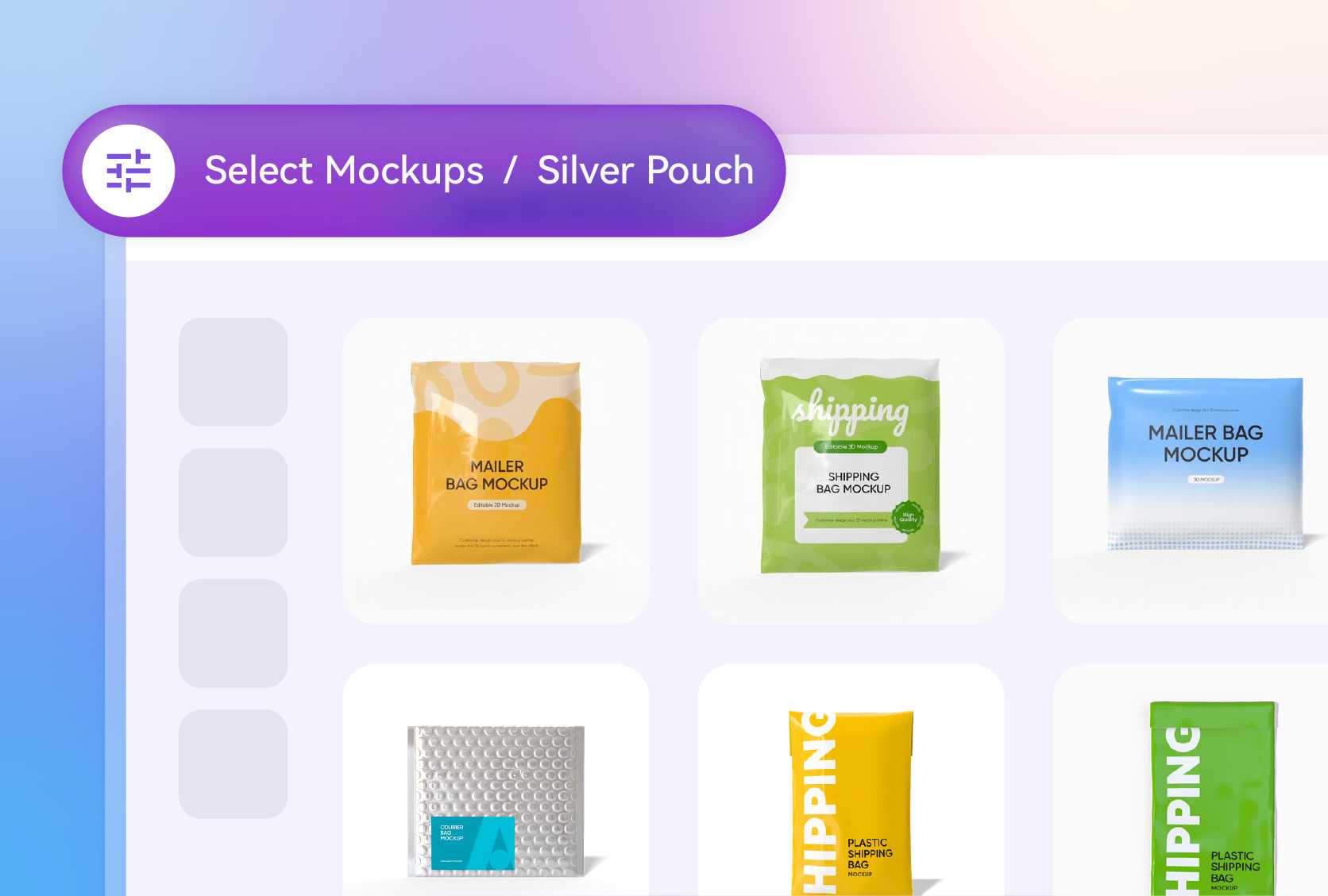The image size is (1328, 896).
Task: Click the teal Courier Bag Mockup label
Action: (473, 842)
